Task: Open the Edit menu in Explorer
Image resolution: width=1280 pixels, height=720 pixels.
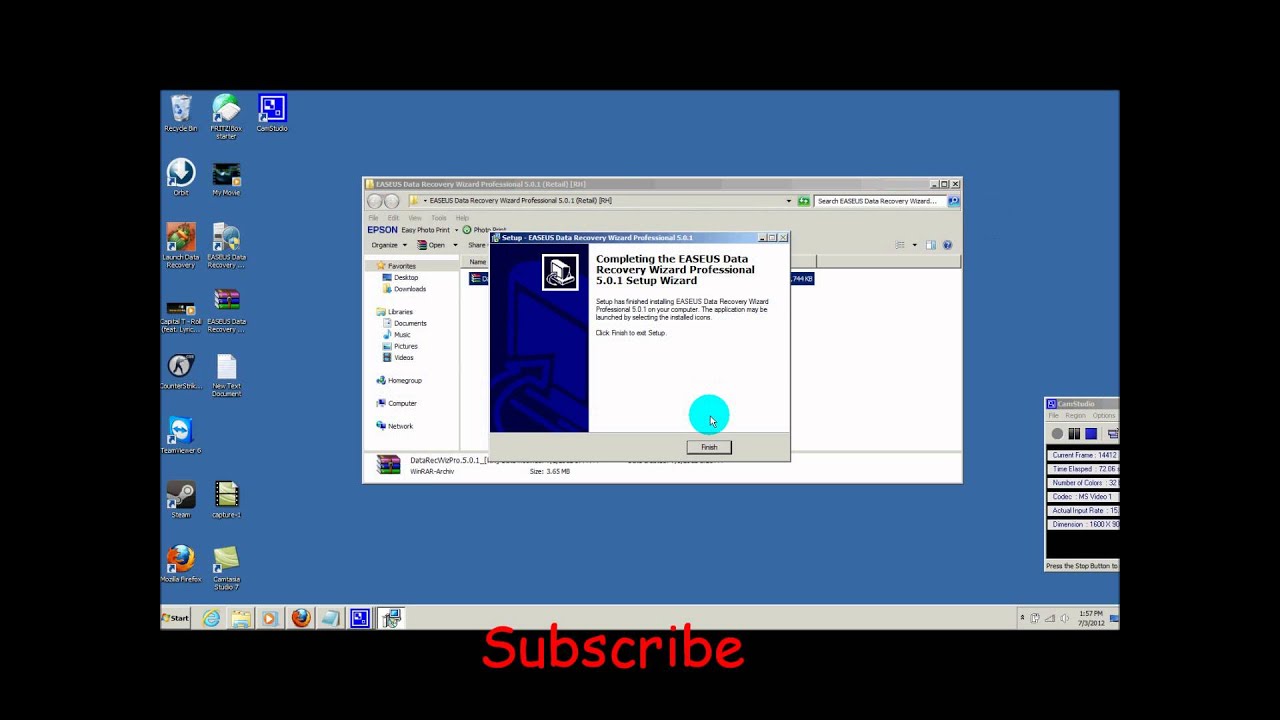Action: pos(393,217)
